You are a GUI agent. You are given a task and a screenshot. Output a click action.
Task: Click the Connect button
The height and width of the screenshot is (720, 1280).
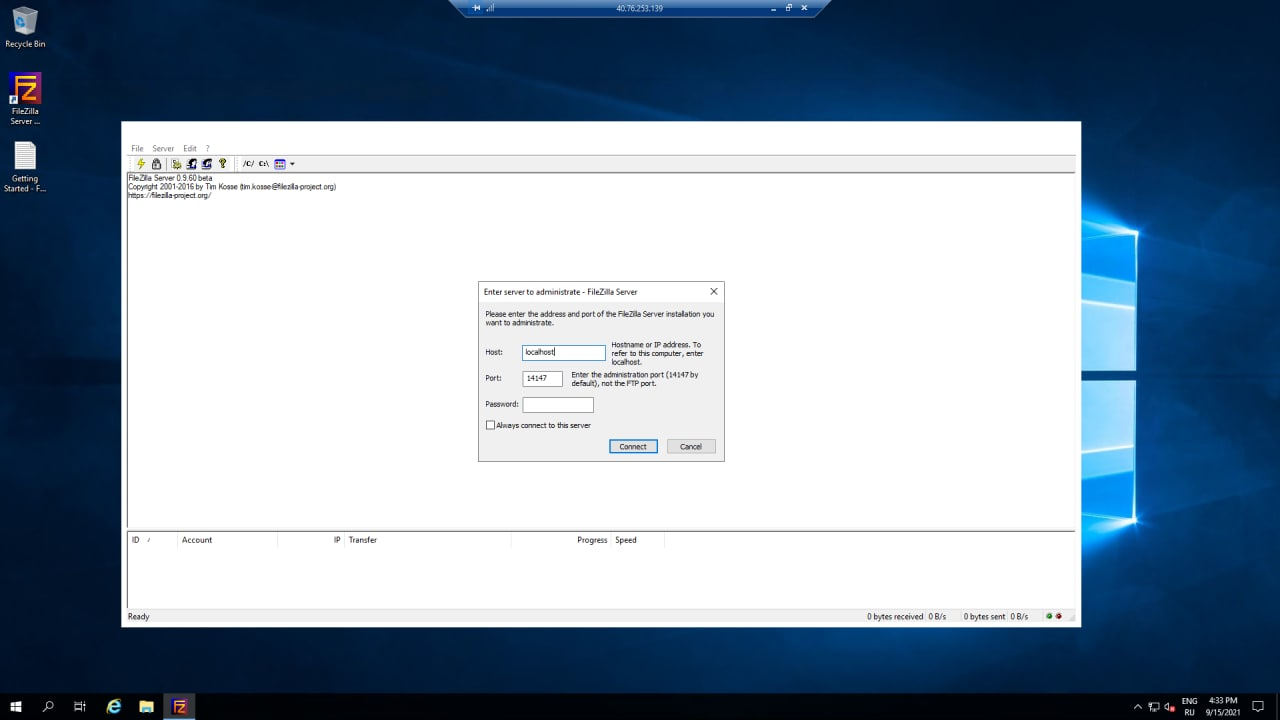633,446
